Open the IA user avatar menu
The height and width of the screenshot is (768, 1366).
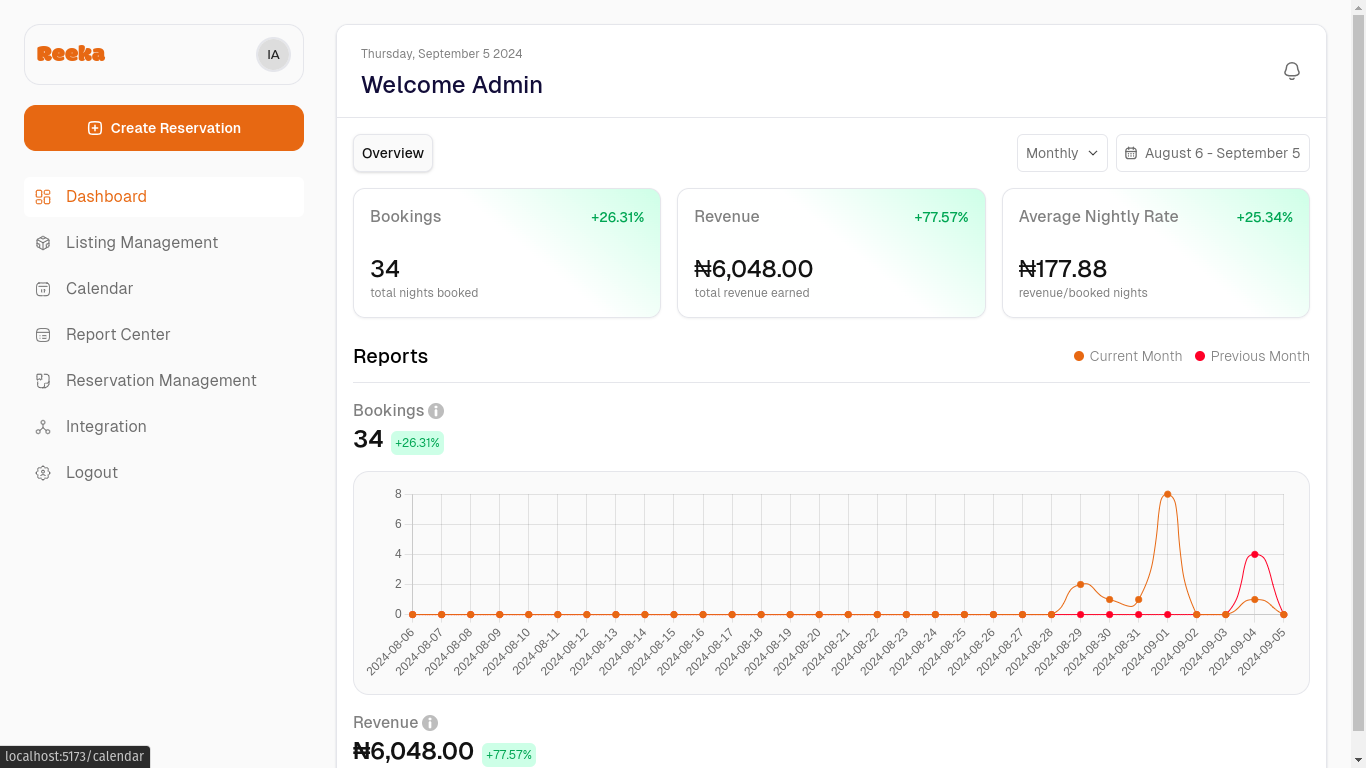(x=273, y=55)
